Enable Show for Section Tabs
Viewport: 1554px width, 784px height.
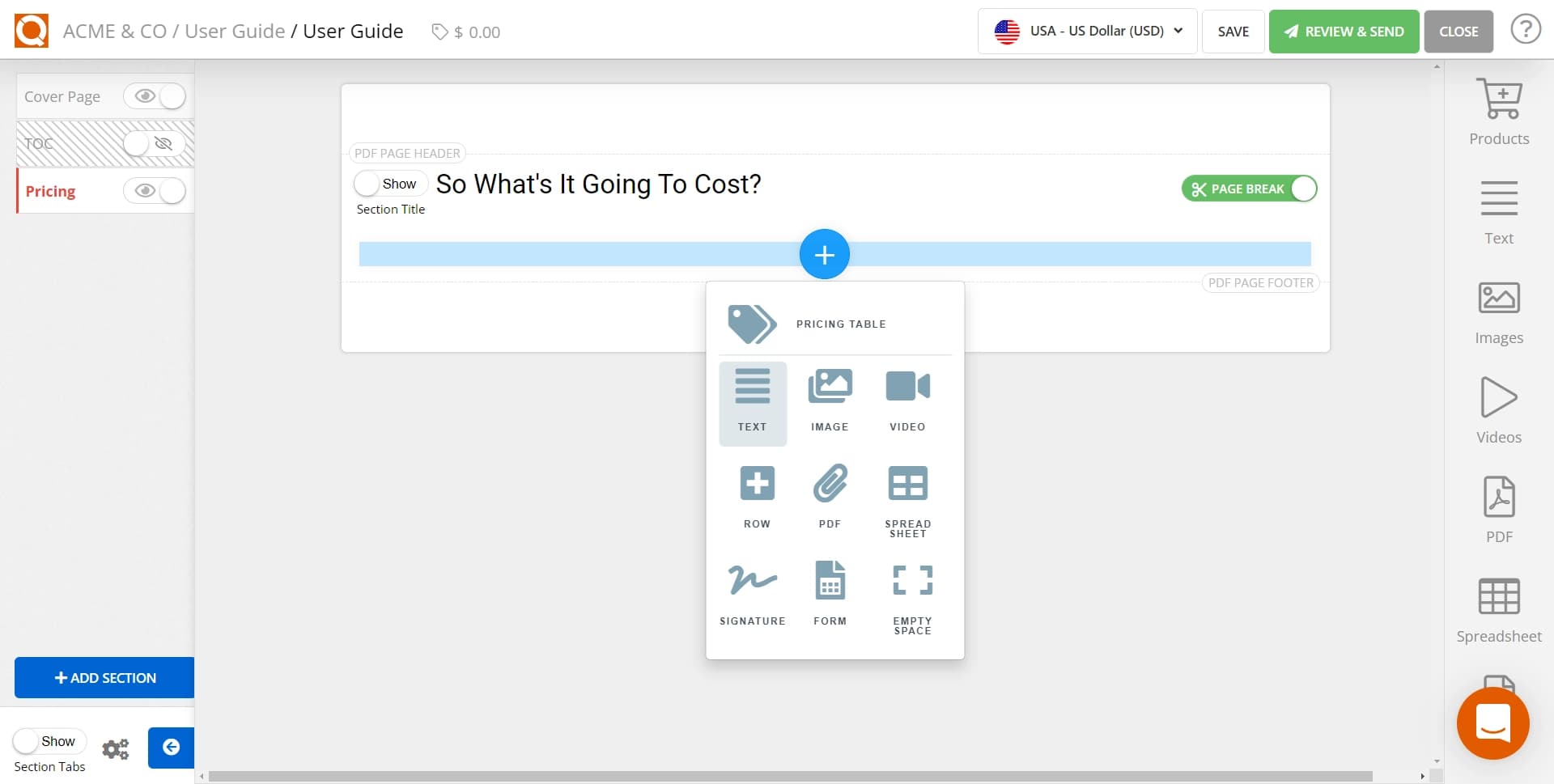tap(50, 740)
